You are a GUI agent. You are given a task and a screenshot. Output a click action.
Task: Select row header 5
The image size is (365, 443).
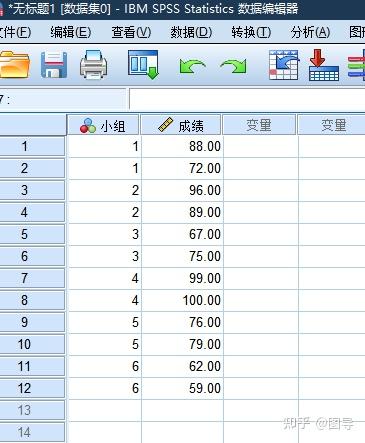(x=32, y=234)
